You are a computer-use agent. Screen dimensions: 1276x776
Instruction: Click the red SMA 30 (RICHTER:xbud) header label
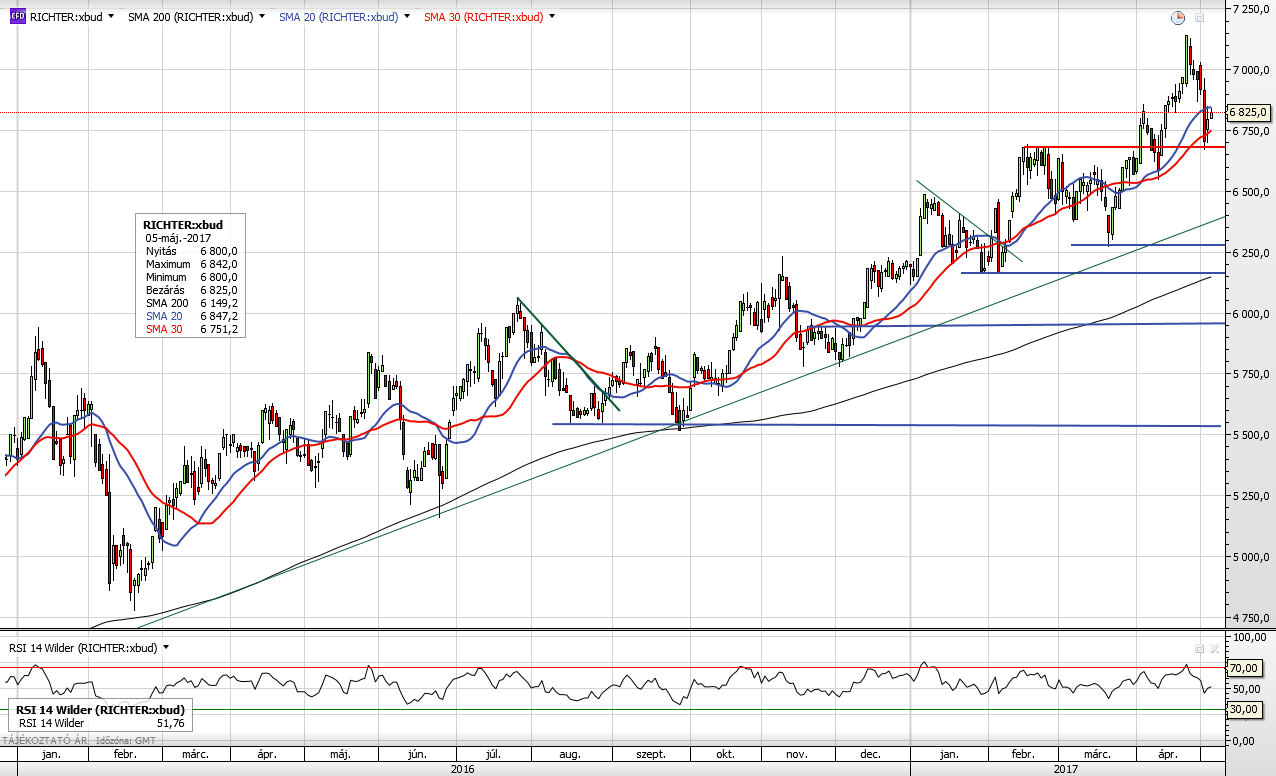coord(484,17)
